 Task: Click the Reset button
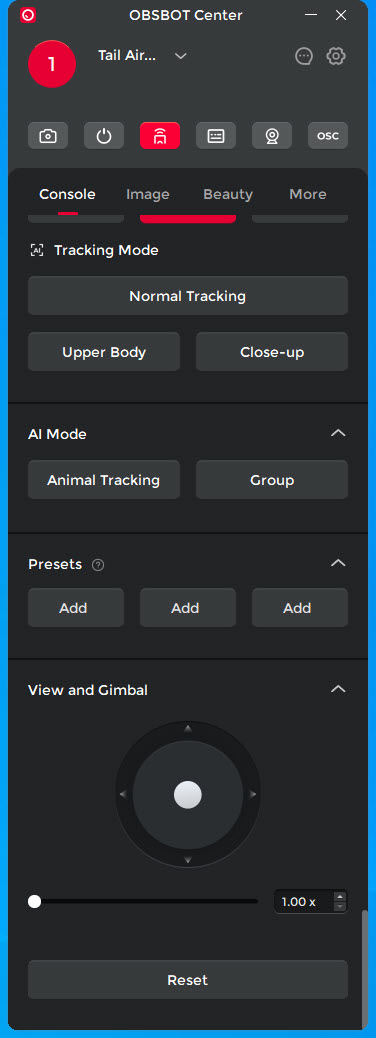188,980
